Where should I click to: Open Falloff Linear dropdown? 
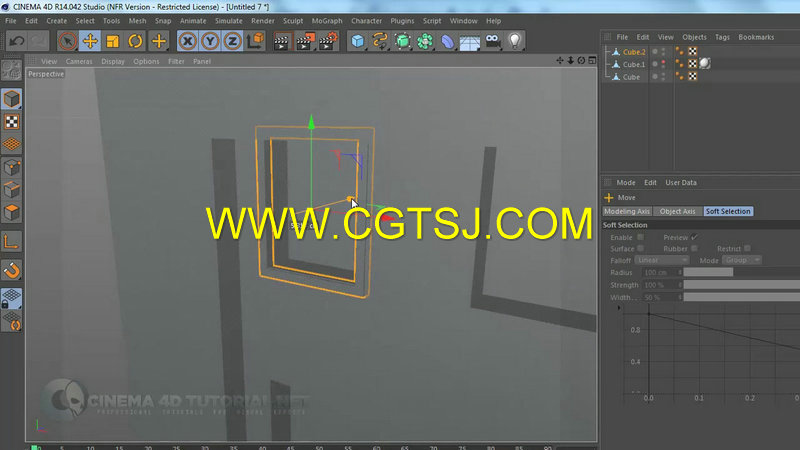click(x=662, y=260)
